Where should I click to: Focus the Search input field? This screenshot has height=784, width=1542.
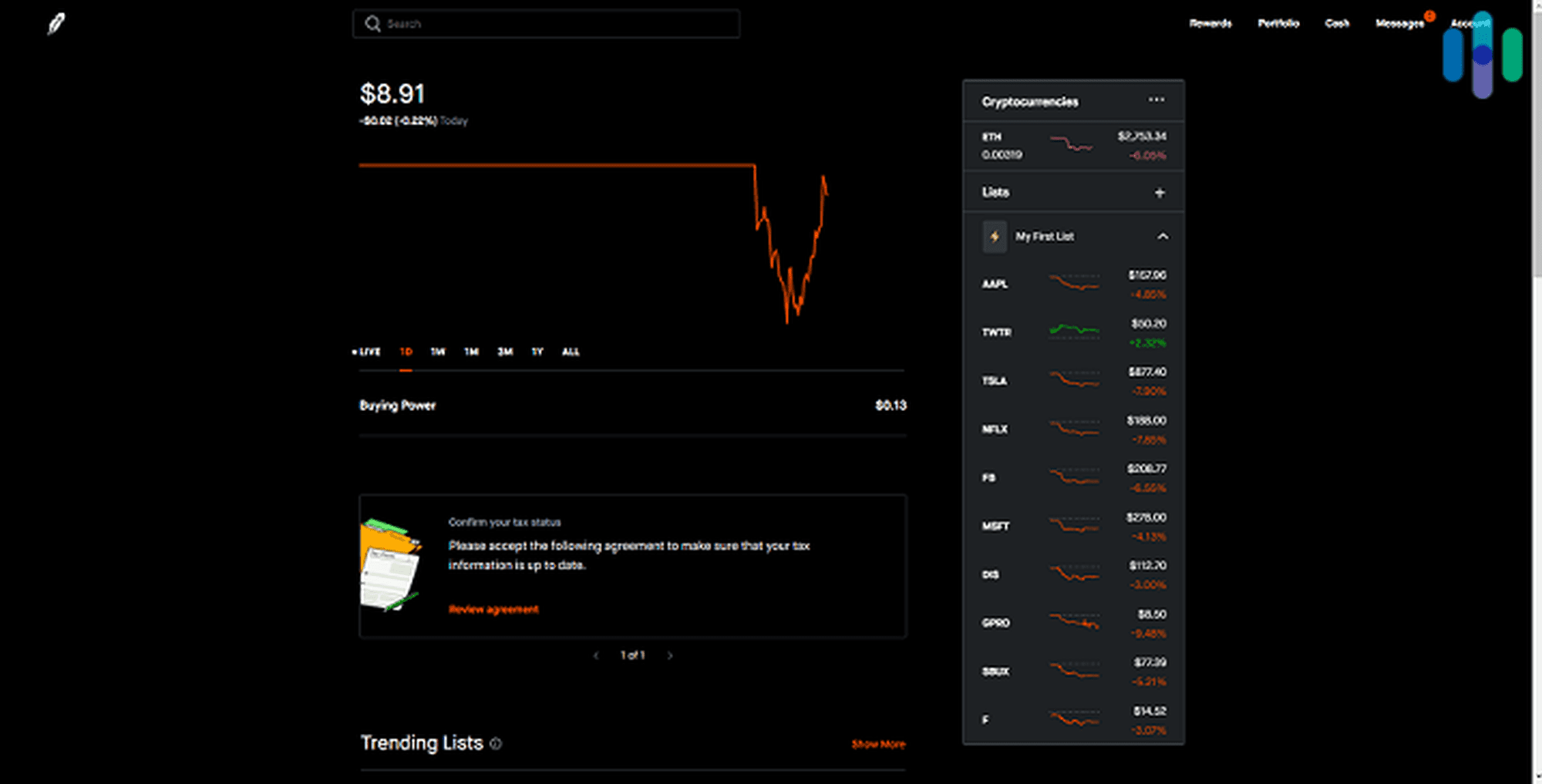coord(547,24)
